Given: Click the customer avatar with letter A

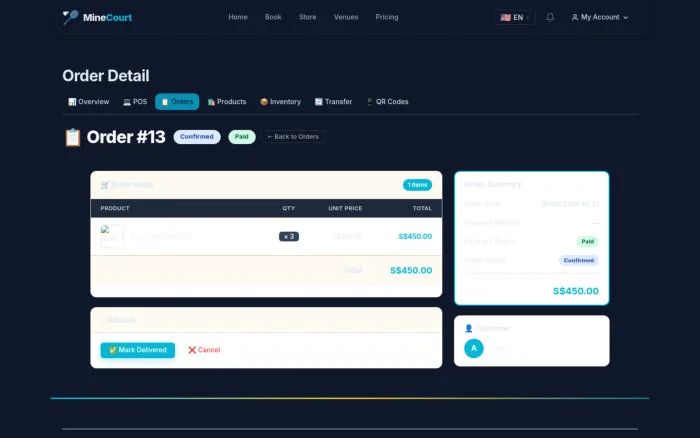Looking at the screenshot, I should (474, 348).
